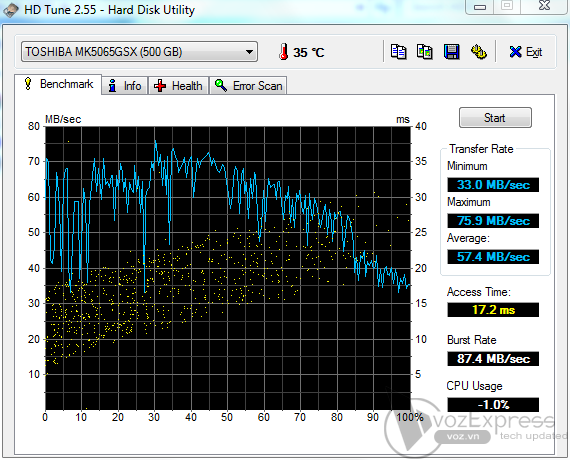Screen dimensions: 570x460
Task: Click the thermometer temperature icon
Action: 284,52
